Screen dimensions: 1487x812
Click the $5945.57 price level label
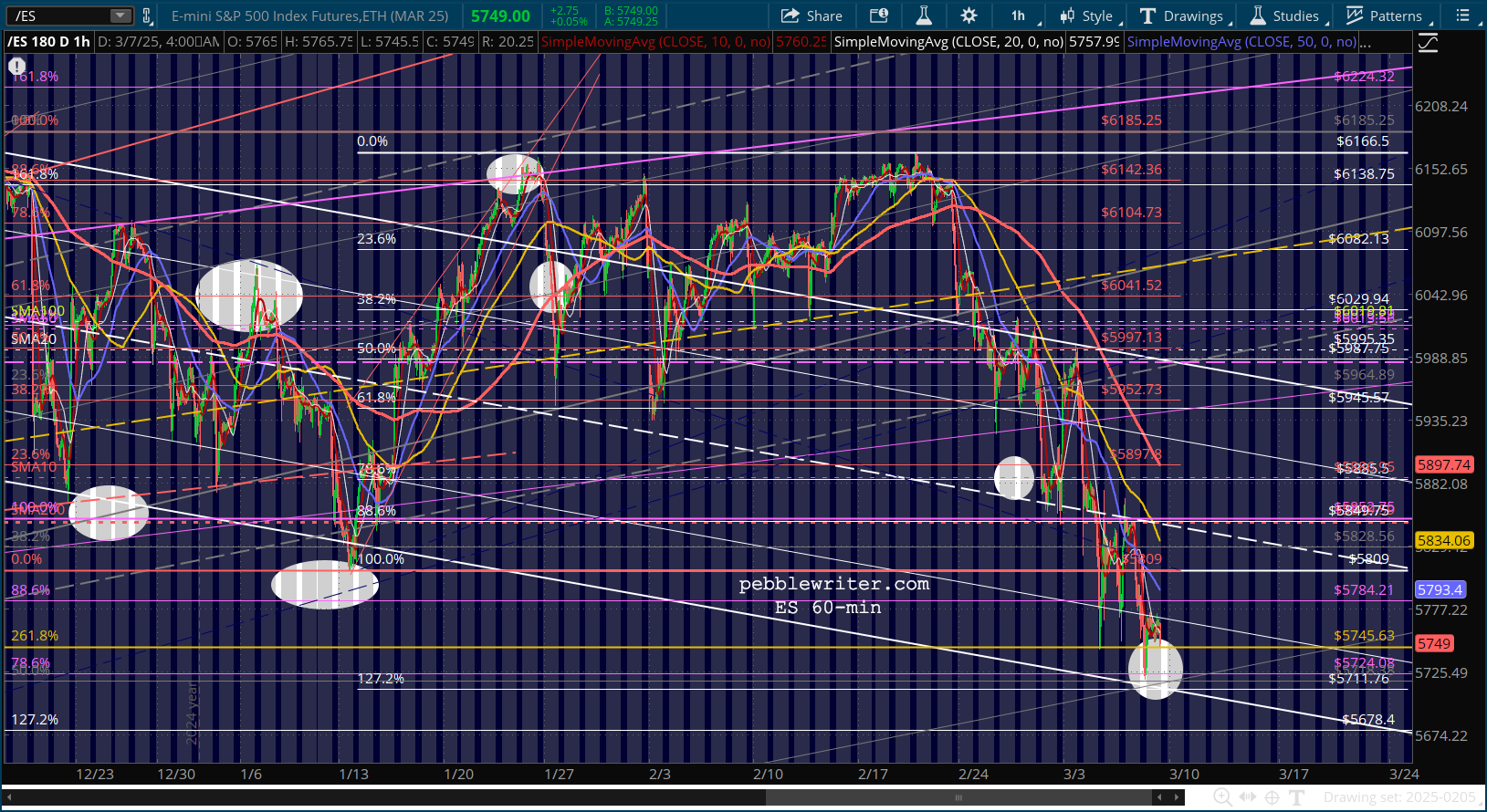1358,398
